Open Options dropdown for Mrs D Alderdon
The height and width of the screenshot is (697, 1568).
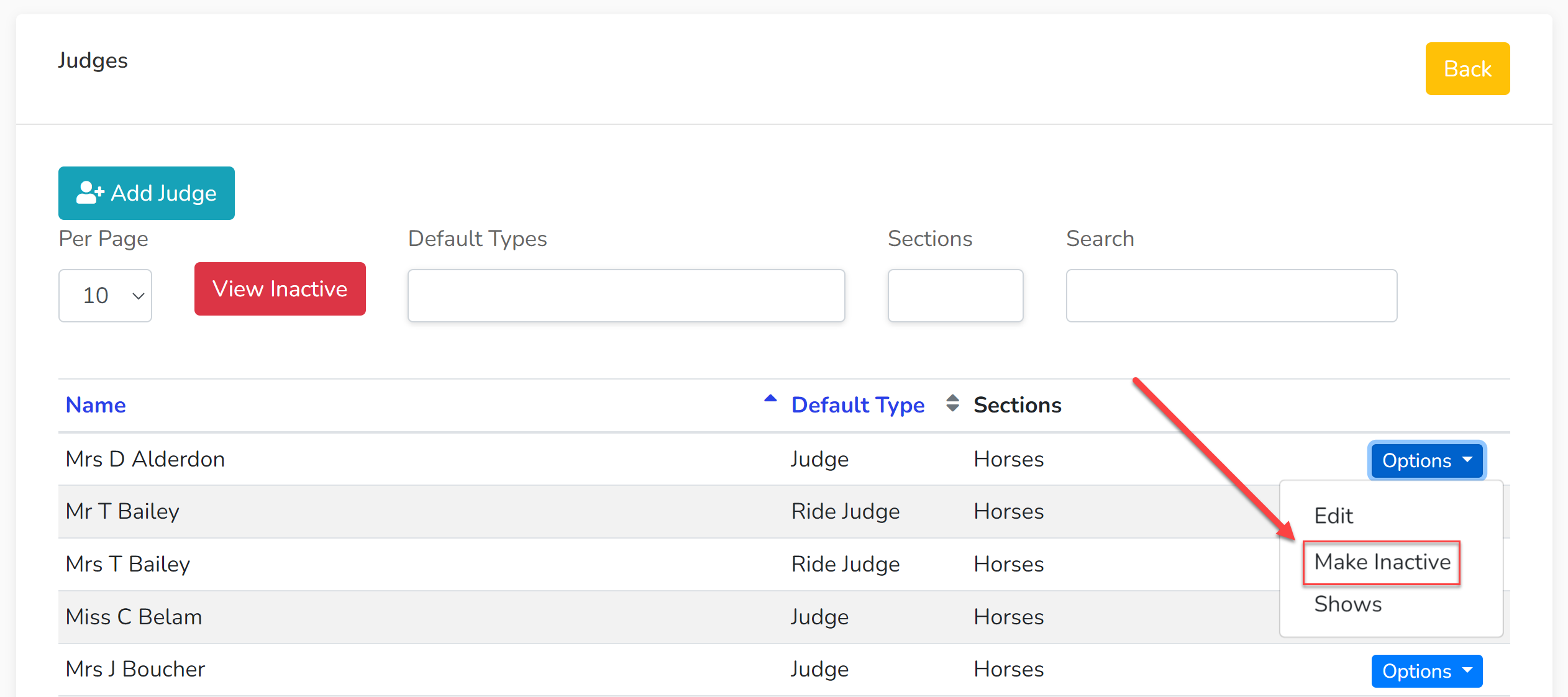click(1427, 460)
